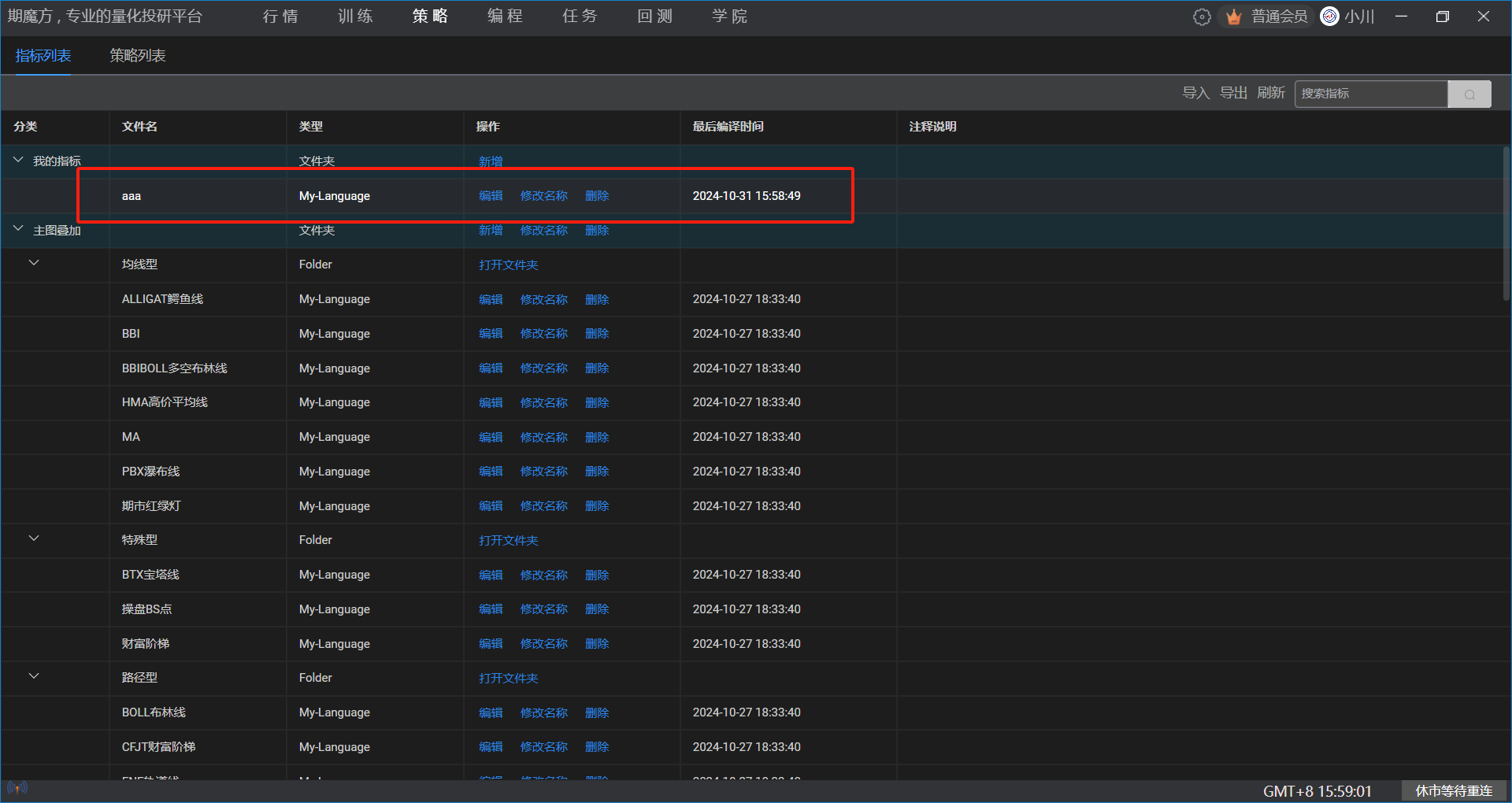Click the 休市等待重连 status button
The image size is (1512, 803).
1454,791
